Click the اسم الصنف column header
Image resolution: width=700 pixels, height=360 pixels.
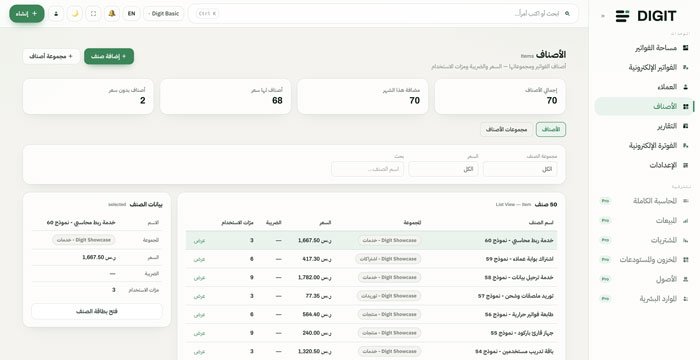[x=541, y=222]
